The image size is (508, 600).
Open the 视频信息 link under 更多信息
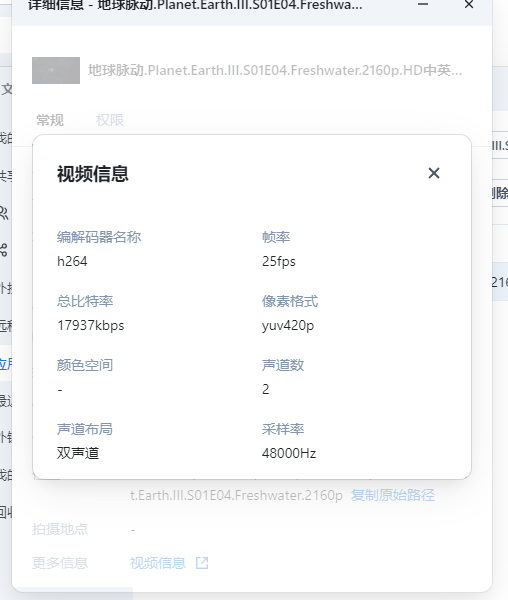pos(158,563)
